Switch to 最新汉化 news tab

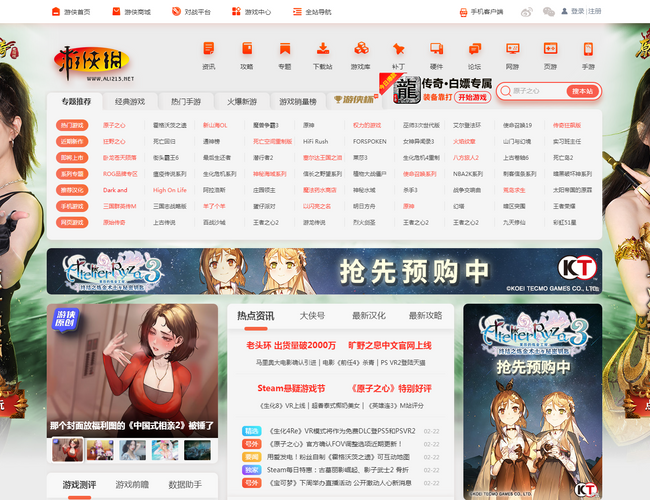tap(368, 315)
